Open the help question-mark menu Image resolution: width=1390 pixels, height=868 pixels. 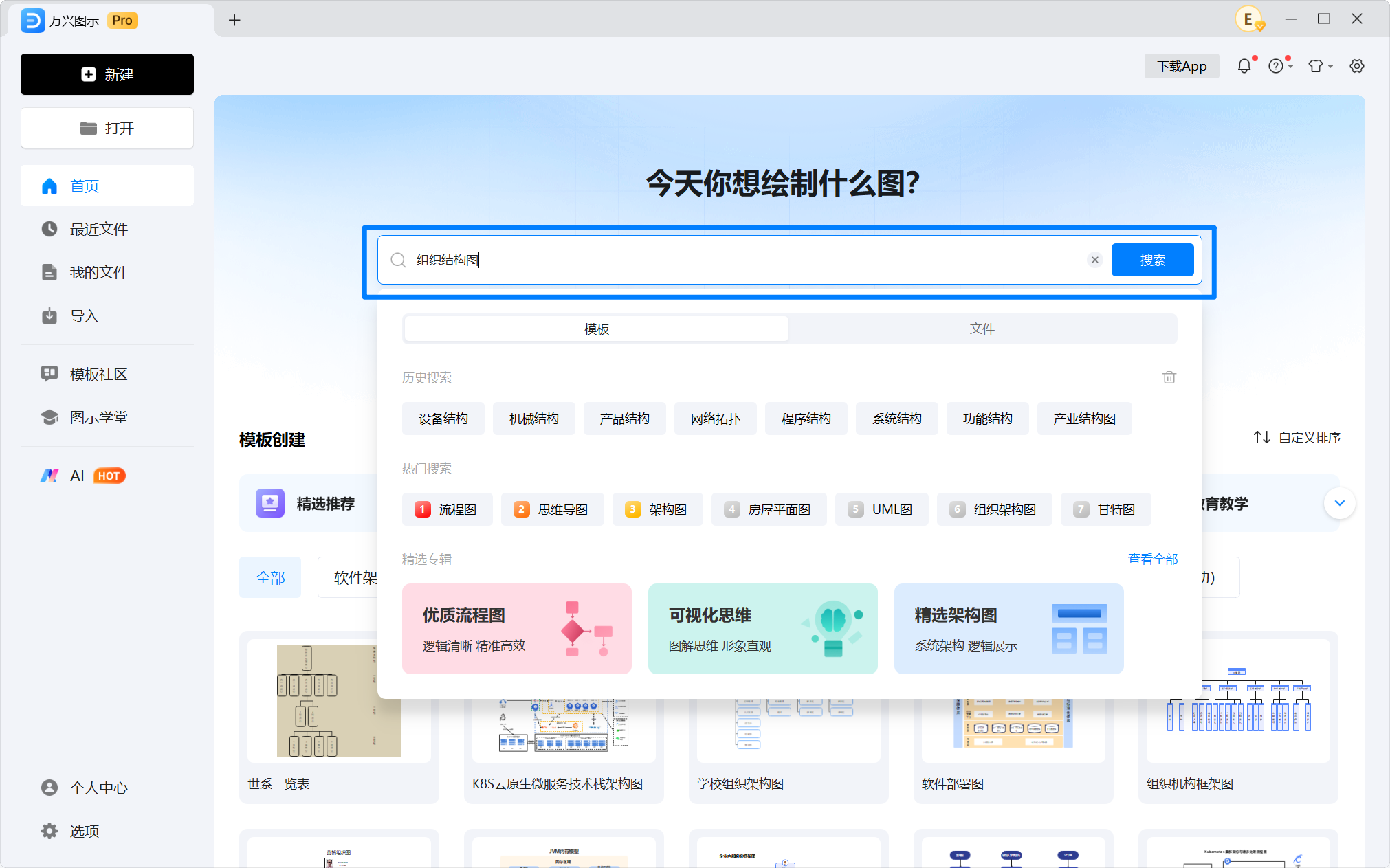tap(1280, 66)
